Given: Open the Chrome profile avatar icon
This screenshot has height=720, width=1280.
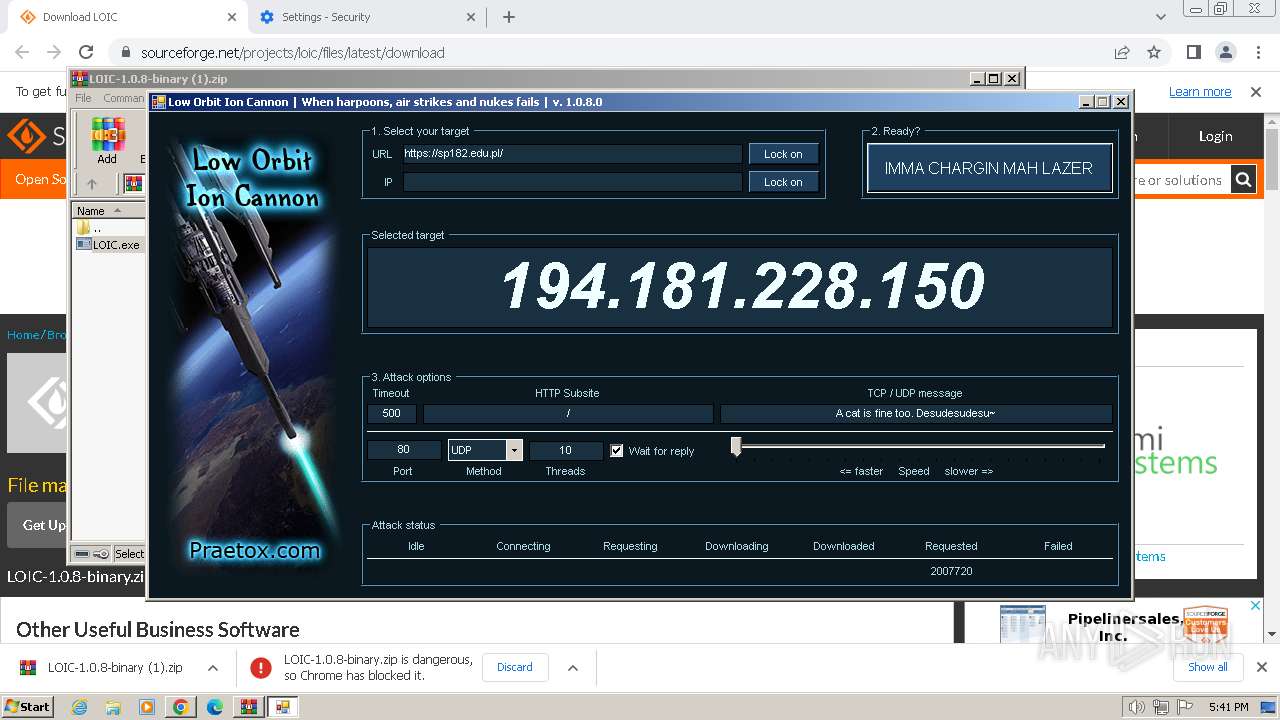Looking at the screenshot, I should point(1225,52).
